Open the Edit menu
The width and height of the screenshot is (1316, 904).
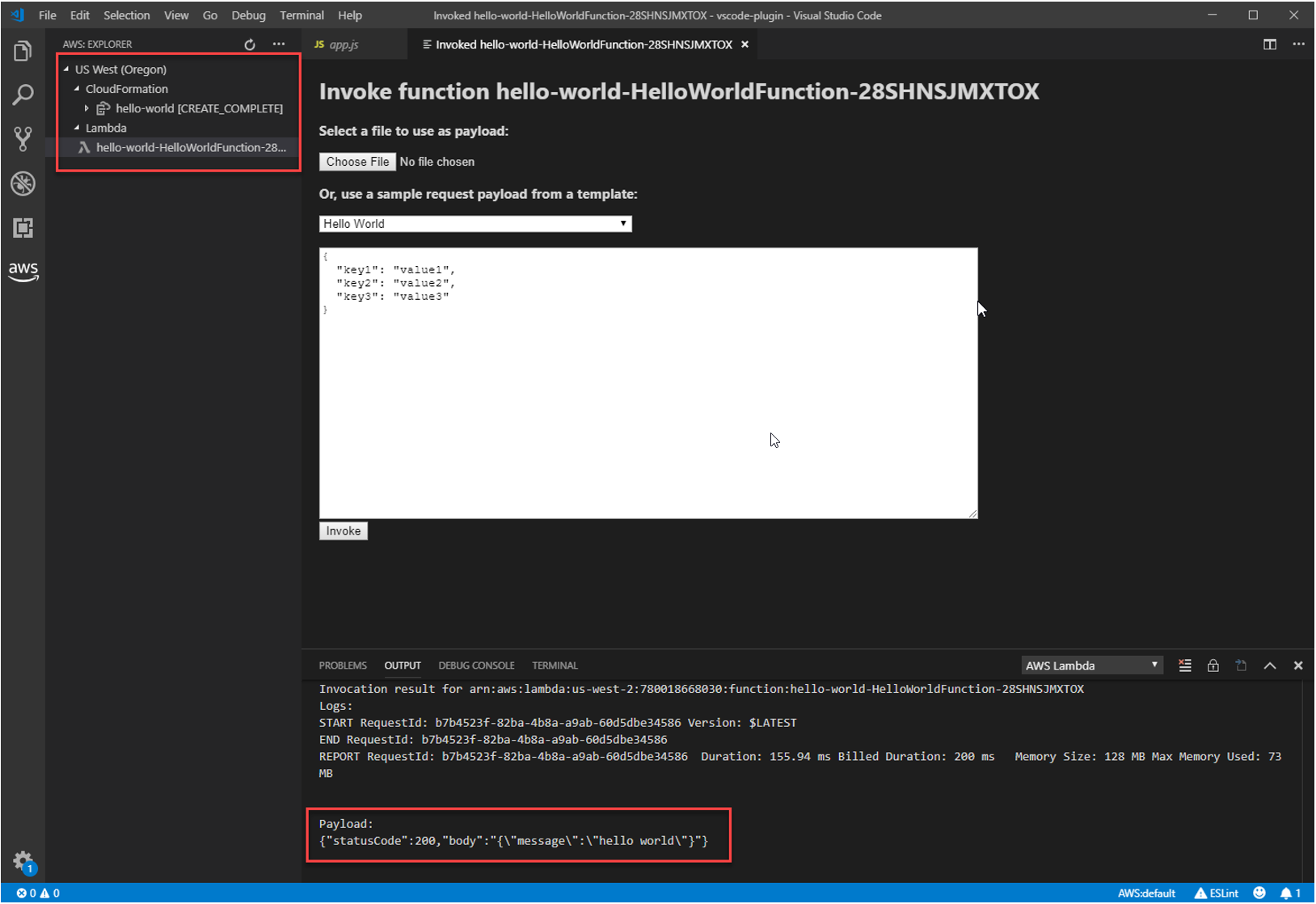click(80, 15)
